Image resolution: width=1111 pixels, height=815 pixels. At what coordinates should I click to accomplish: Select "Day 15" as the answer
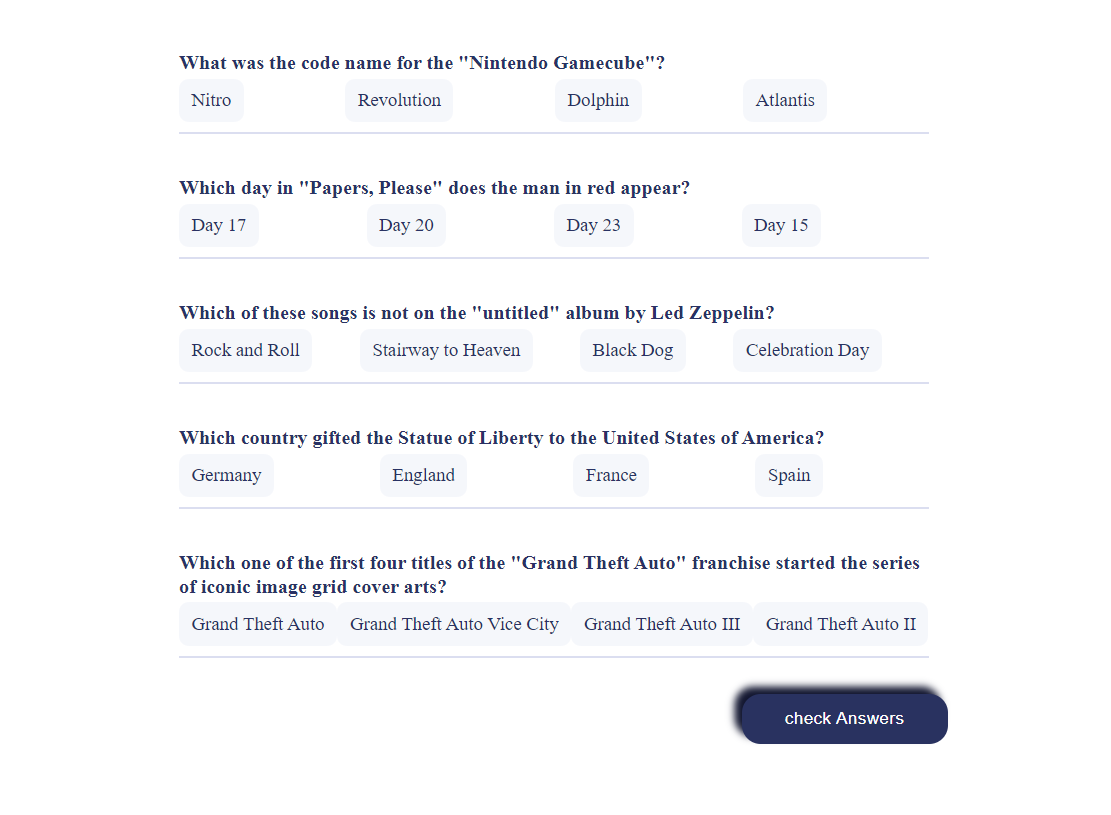[x=781, y=225]
